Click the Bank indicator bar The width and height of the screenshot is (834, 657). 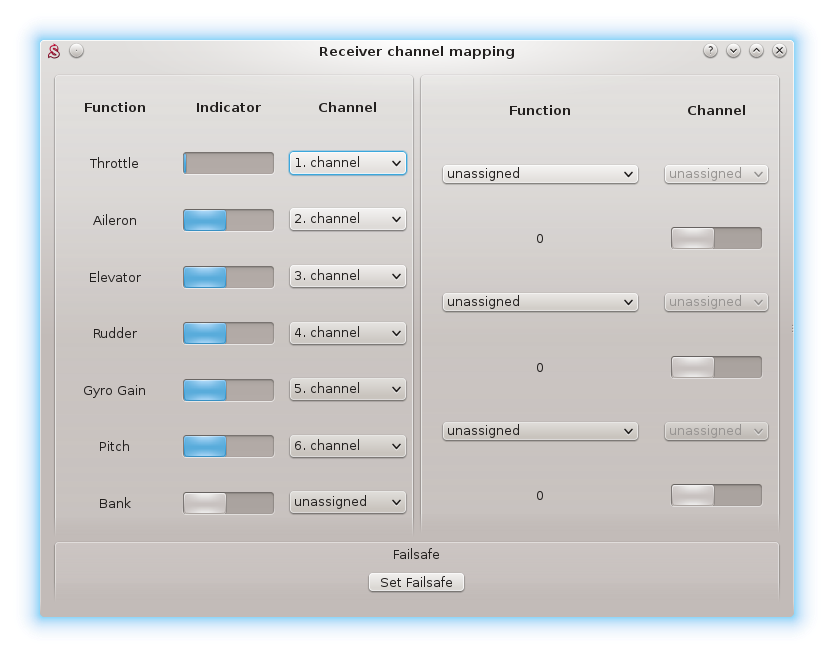pyautogui.click(x=228, y=503)
